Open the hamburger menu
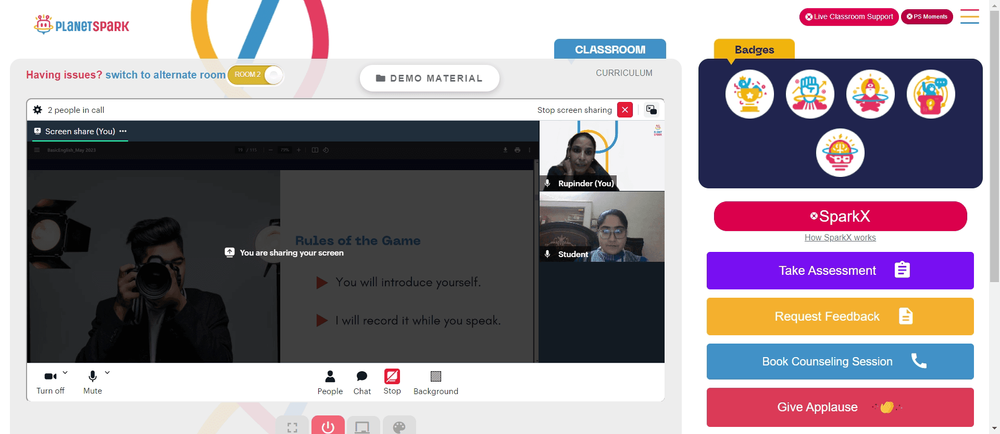The width and height of the screenshot is (1000, 434). [x=969, y=17]
